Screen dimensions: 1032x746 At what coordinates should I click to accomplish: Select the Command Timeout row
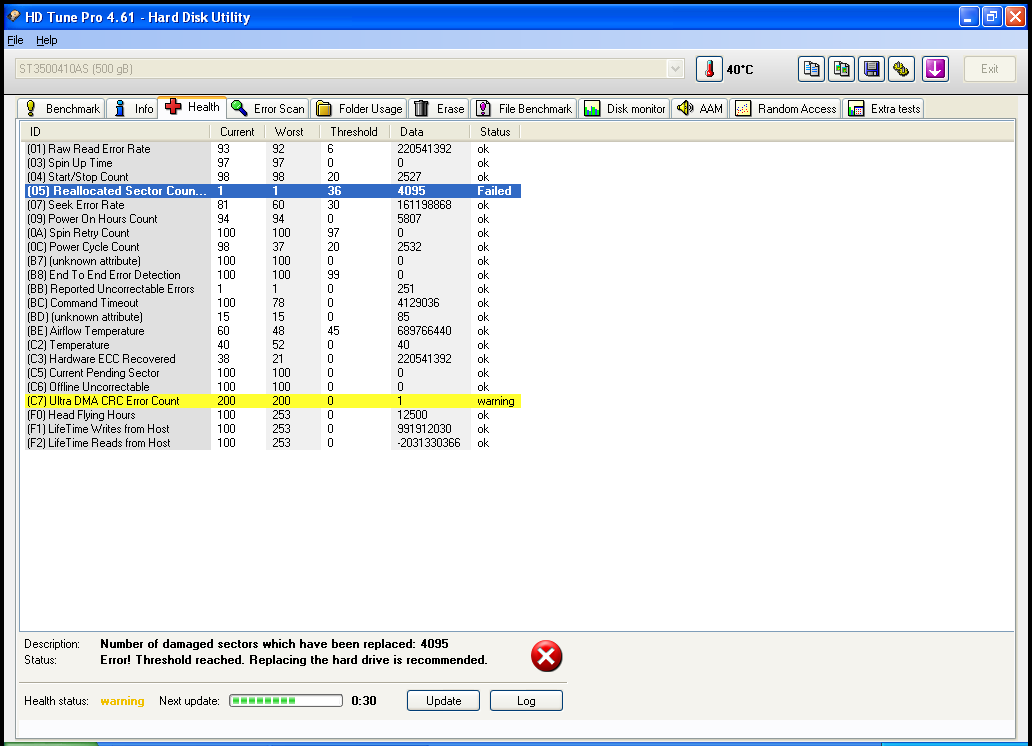[x=272, y=303]
